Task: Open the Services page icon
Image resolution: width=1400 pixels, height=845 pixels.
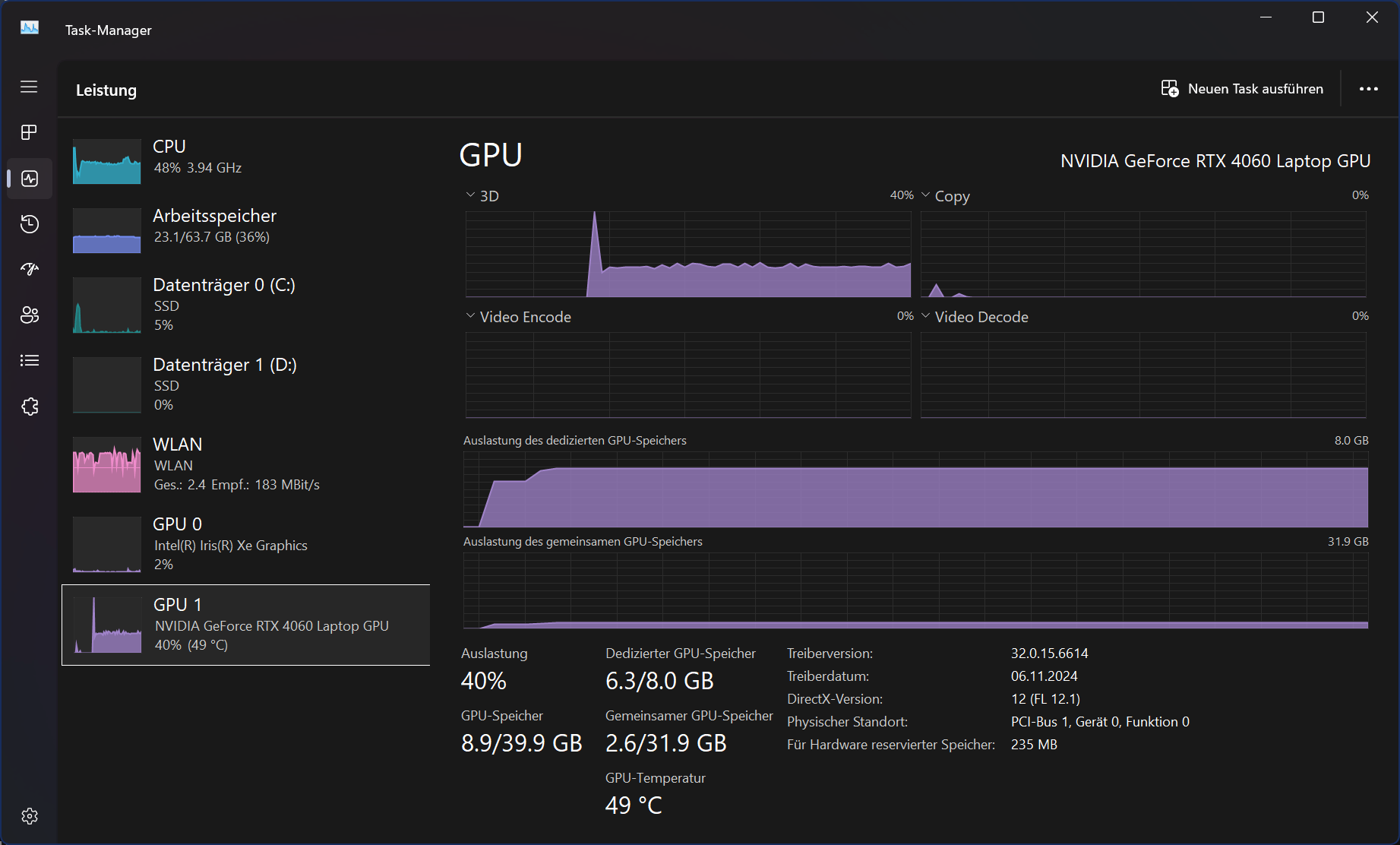Action: coord(29,407)
